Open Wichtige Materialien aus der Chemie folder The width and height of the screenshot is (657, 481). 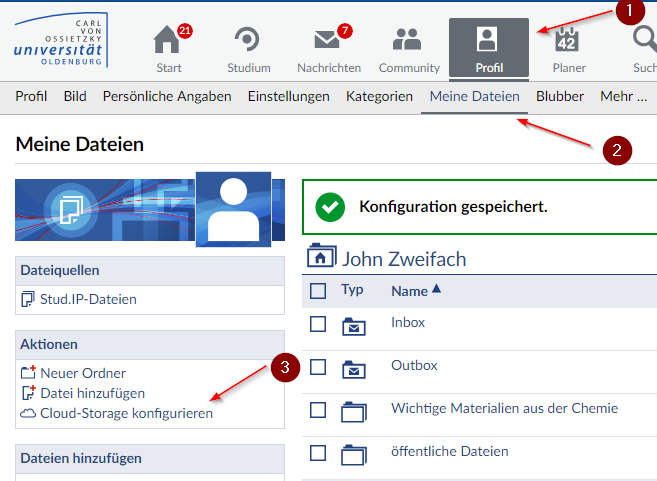coord(504,408)
